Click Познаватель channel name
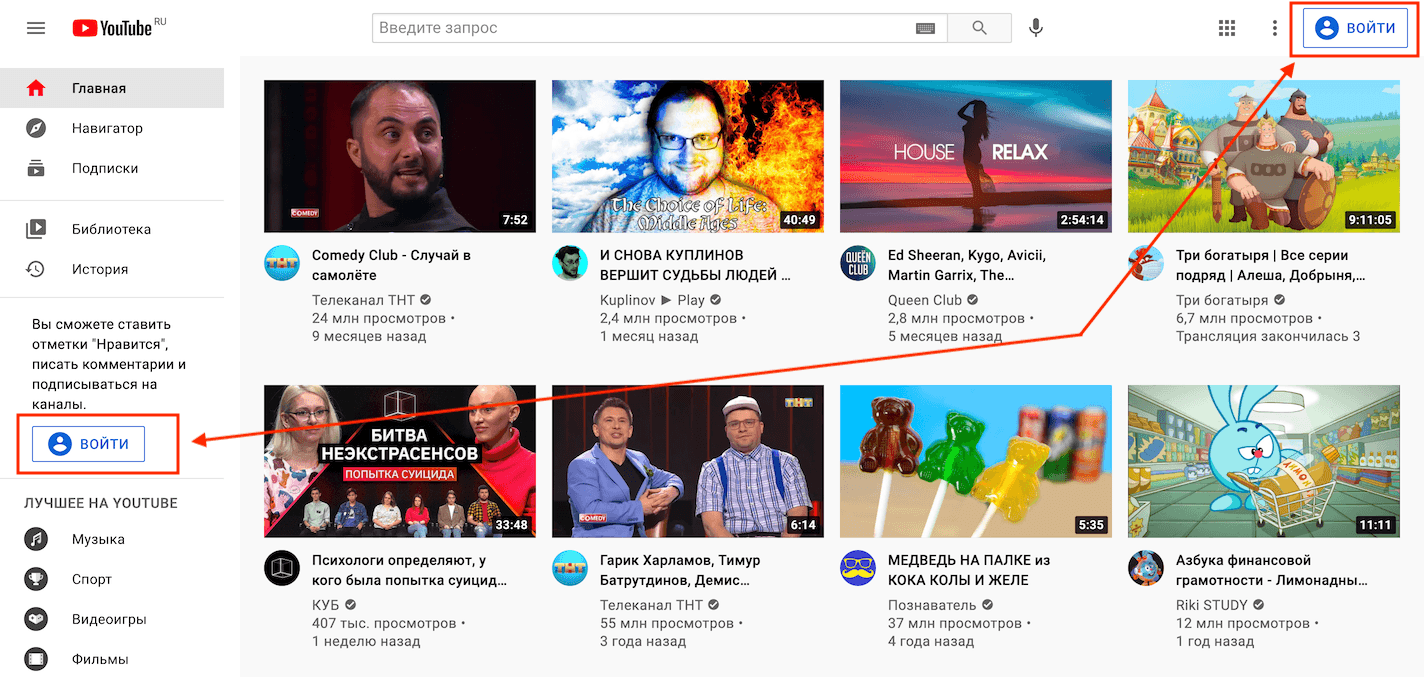Viewport: 1424px width, 677px height. (932, 605)
